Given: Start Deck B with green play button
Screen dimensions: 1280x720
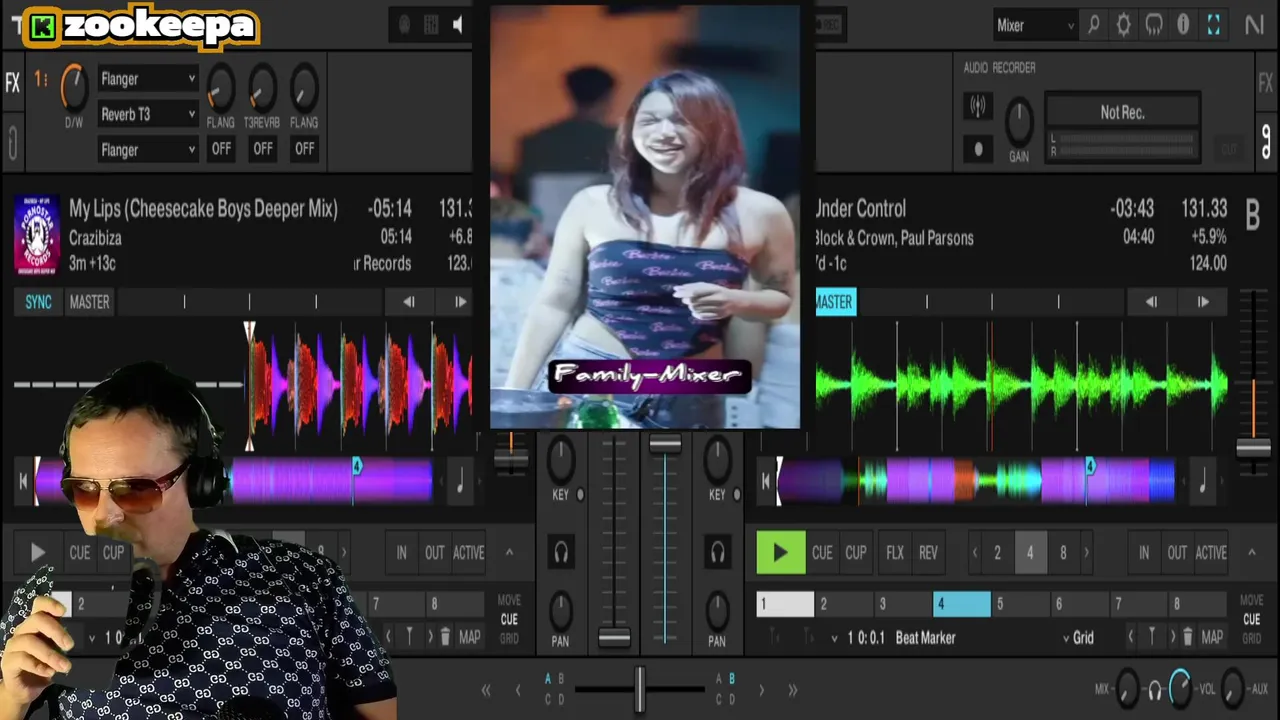Looking at the screenshot, I should click(x=780, y=553).
